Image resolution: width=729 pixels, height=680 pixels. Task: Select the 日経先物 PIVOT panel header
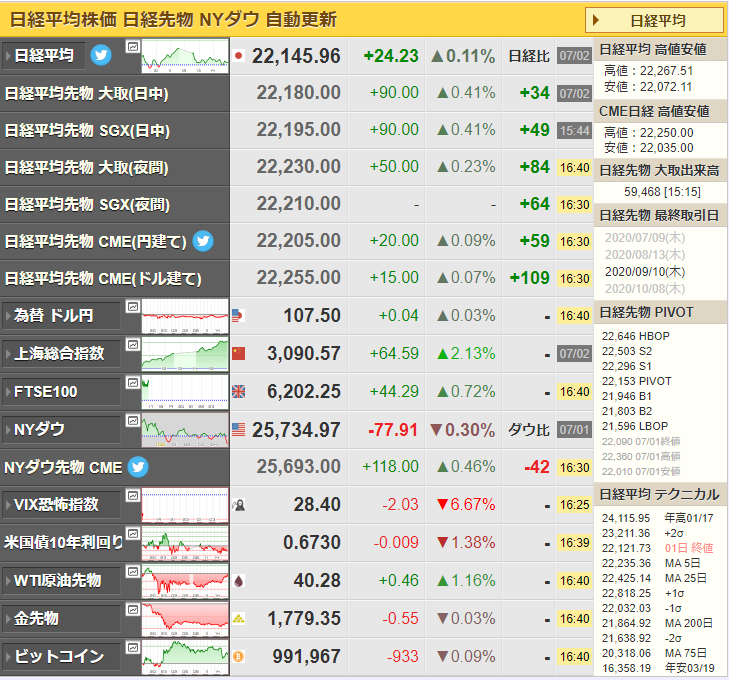point(660,312)
